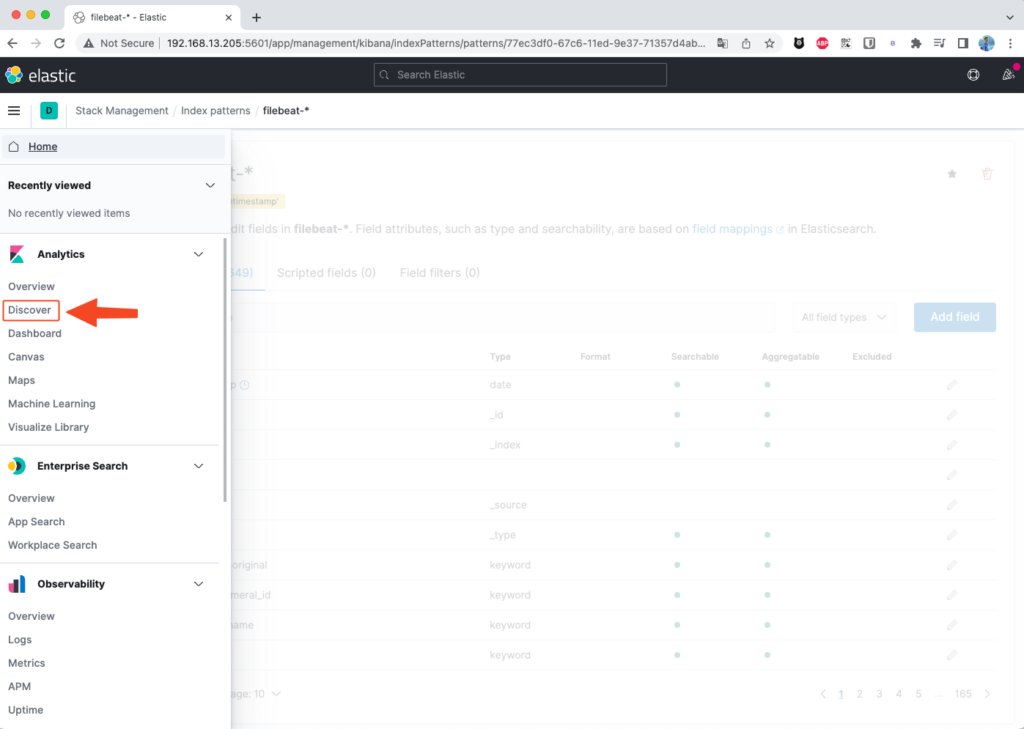The height and width of the screenshot is (729, 1024).
Task: Select the filebeat-* browser tab
Action: pyautogui.click(x=152, y=18)
